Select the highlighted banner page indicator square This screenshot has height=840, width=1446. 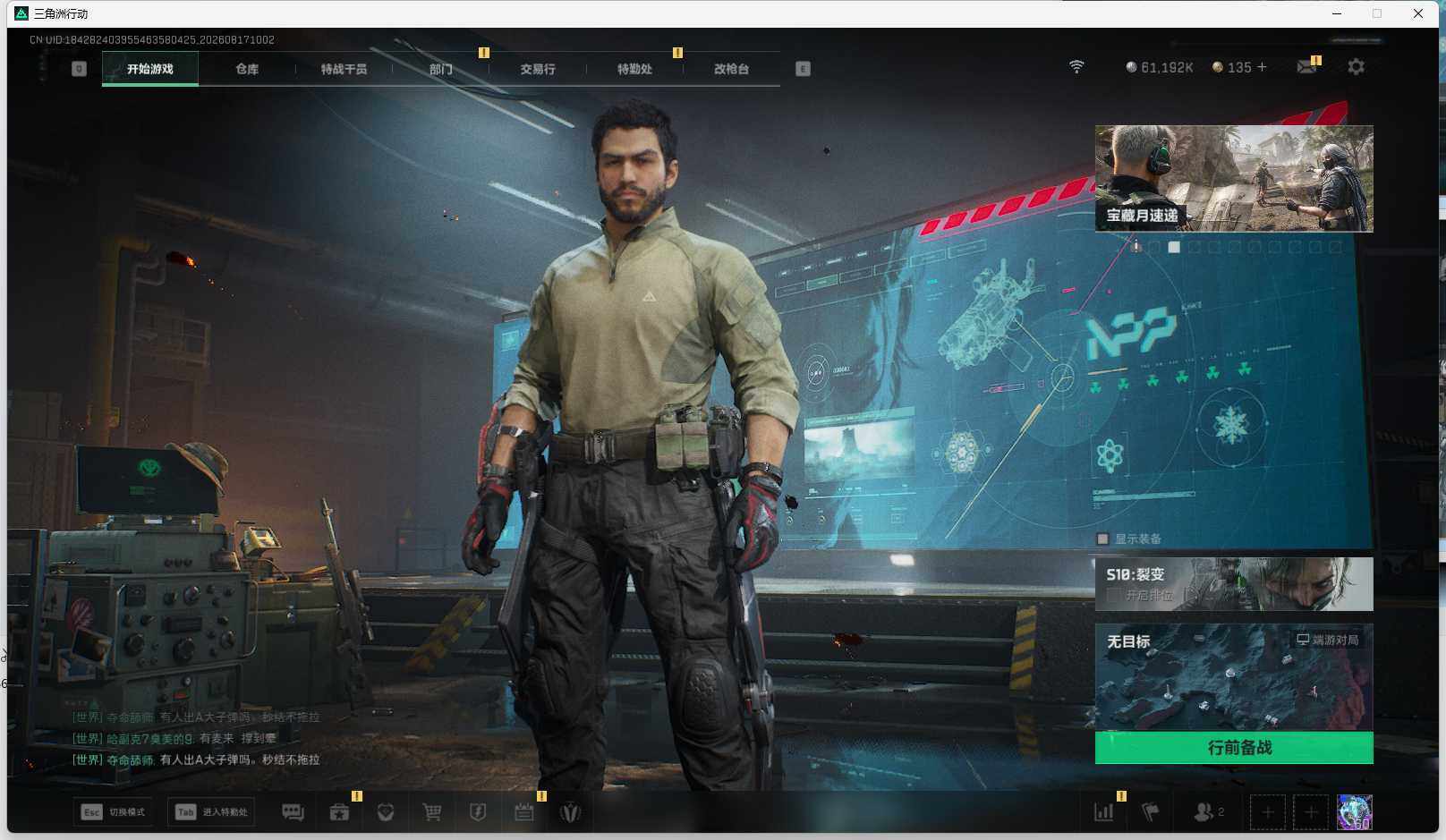(1174, 247)
